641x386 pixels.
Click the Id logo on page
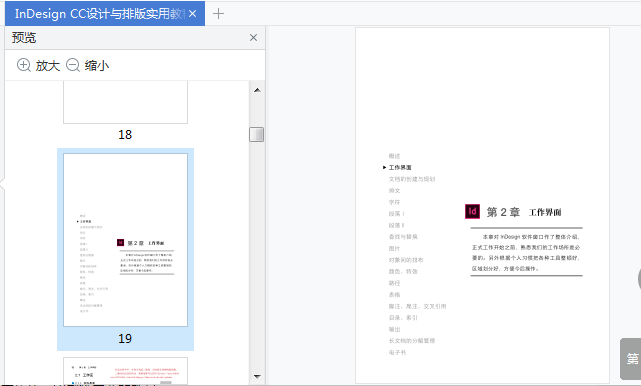pyautogui.click(x=472, y=211)
